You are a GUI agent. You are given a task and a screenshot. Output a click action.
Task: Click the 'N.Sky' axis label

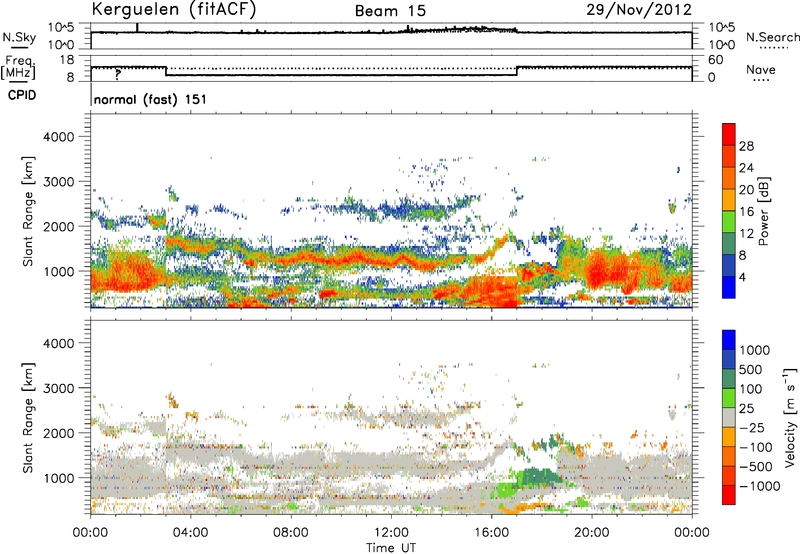point(19,37)
